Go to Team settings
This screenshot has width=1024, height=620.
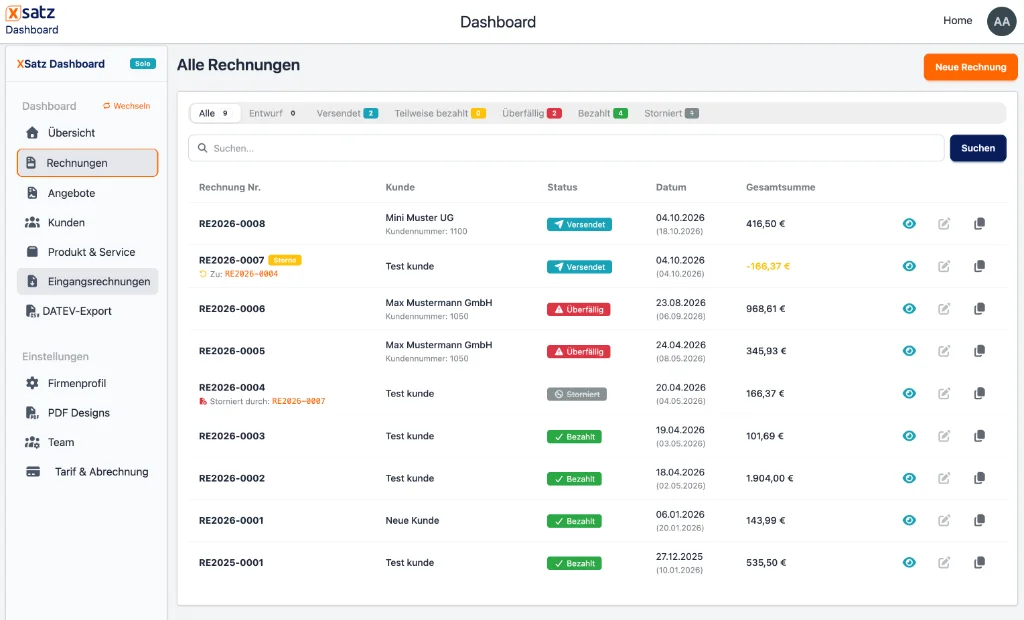88,442
